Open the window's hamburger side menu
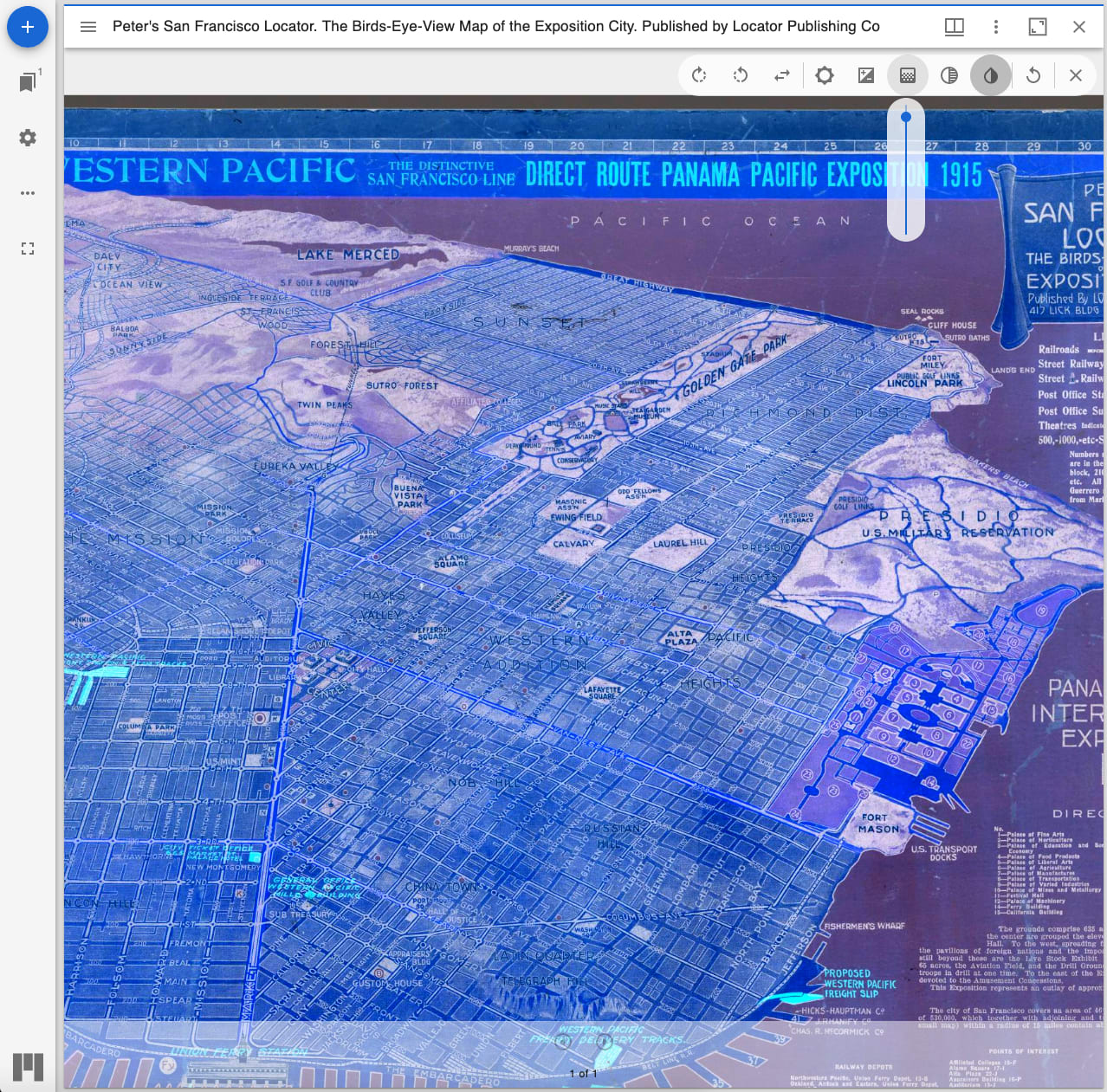This screenshot has width=1107, height=1092. coord(87,27)
